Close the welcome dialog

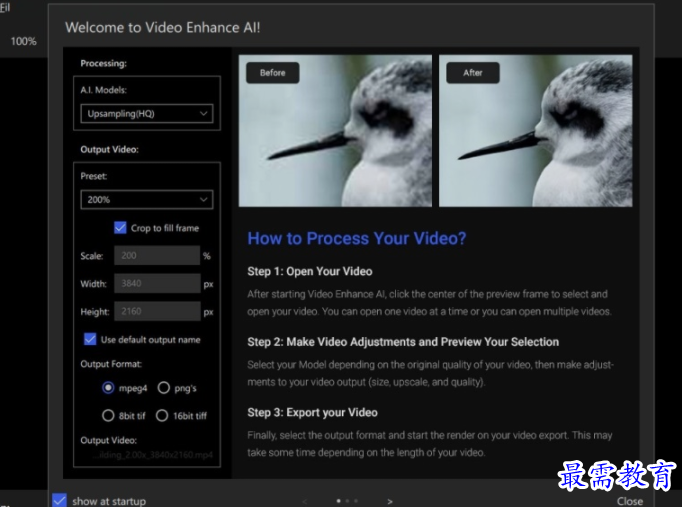pyautogui.click(x=629, y=501)
